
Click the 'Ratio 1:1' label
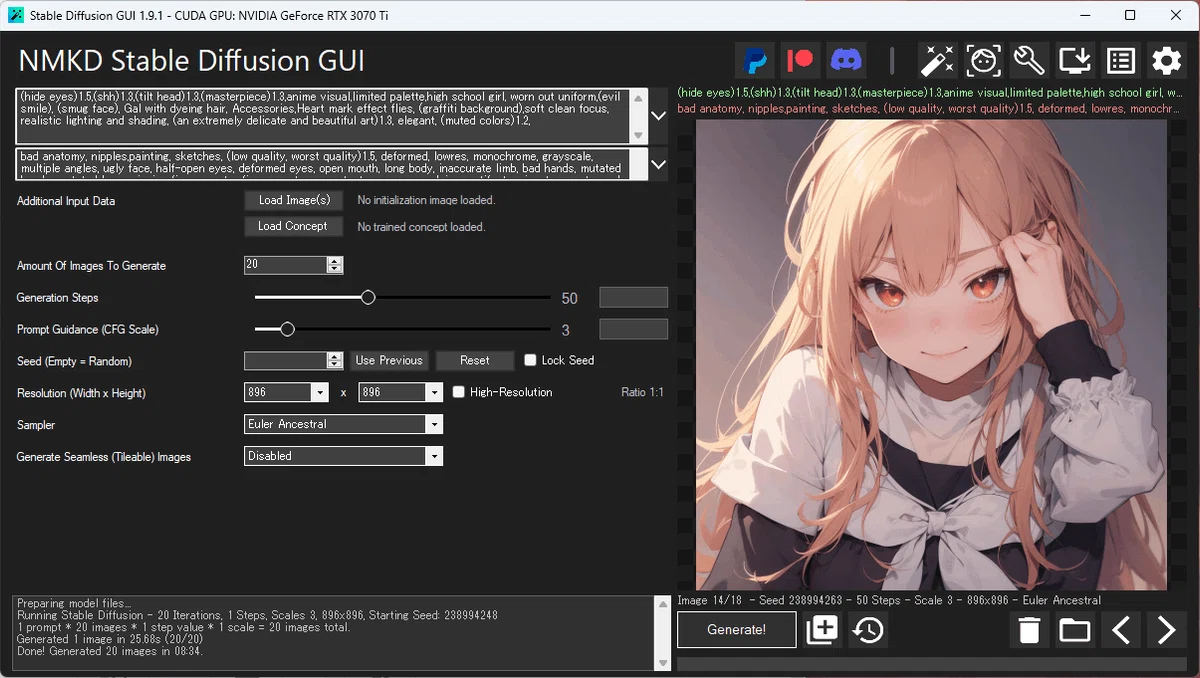pyautogui.click(x=642, y=392)
